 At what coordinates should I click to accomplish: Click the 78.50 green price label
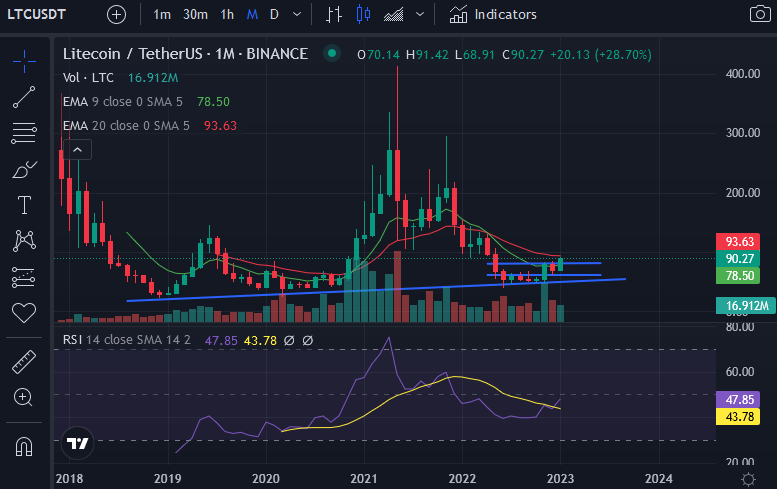pos(738,275)
